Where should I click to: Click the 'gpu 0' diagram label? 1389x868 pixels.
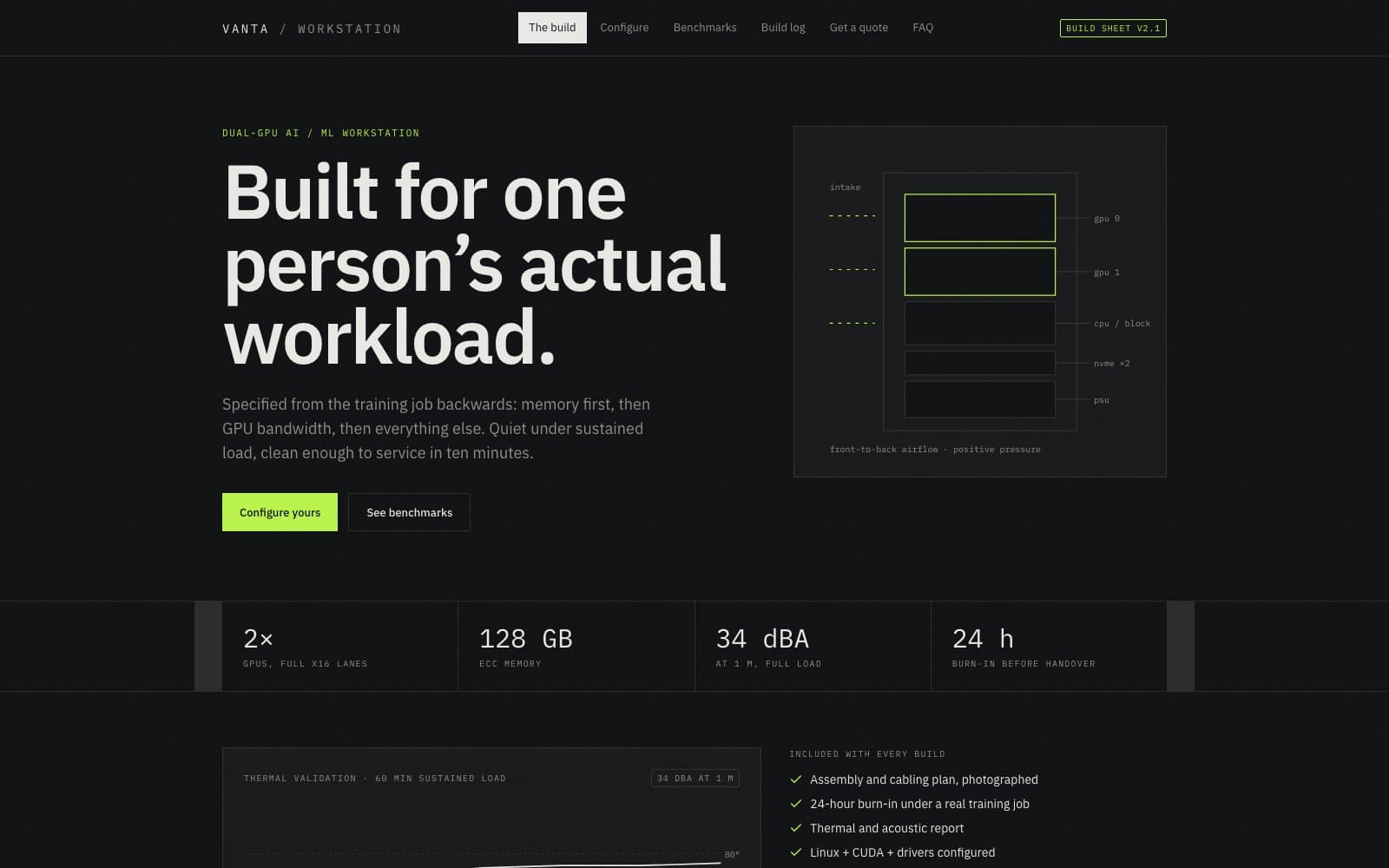pyautogui.click(x=1107, y=219)
